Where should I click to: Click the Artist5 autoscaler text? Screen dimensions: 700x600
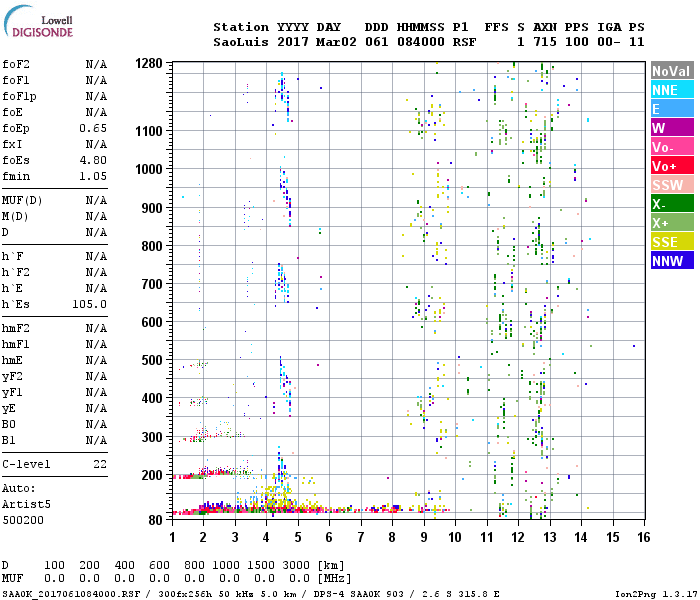26,504
